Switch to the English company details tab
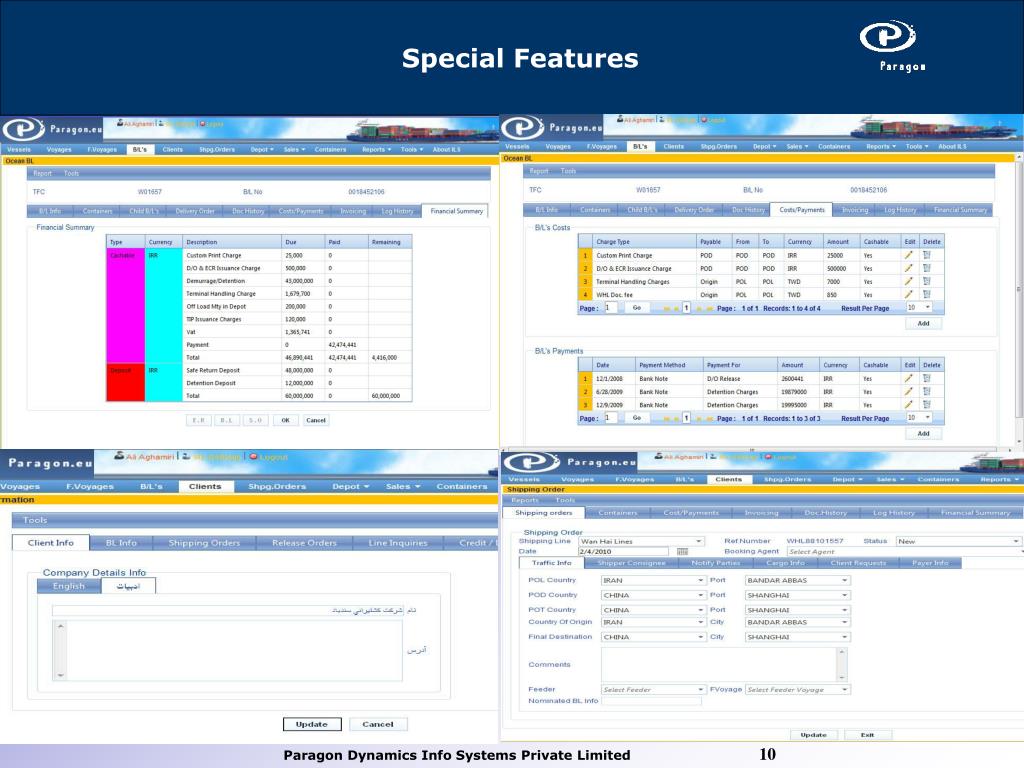This screenshot has height=768, width=1024. coord(69,586)
